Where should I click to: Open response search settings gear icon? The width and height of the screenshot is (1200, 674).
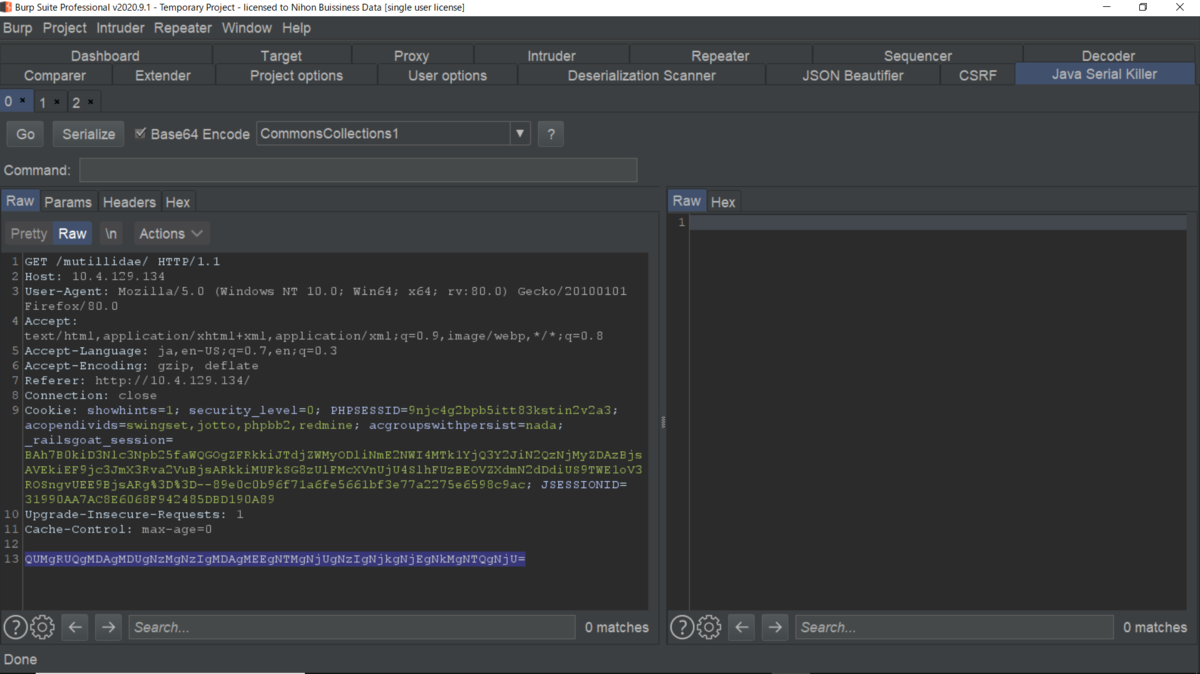pos(709,627)
